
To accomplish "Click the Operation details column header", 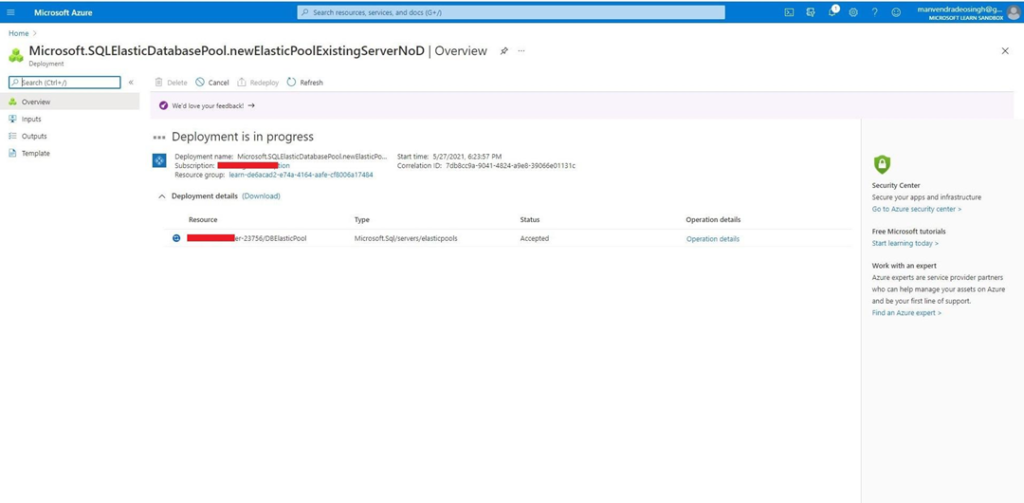I will (x=713, y=219).
